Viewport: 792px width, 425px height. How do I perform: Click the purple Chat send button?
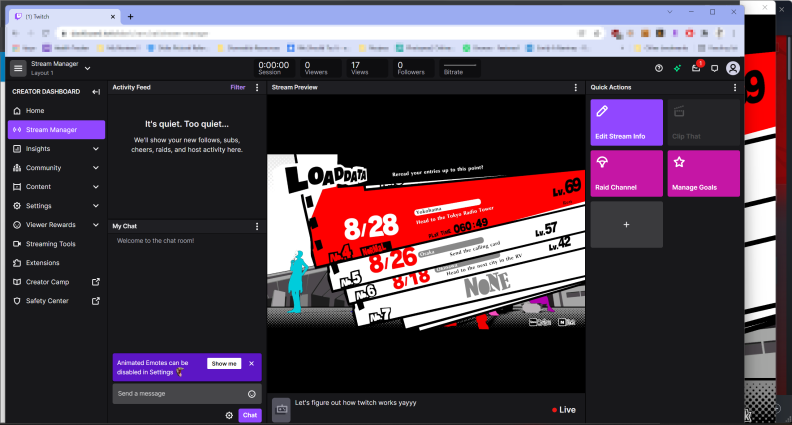tap(250, 415)
